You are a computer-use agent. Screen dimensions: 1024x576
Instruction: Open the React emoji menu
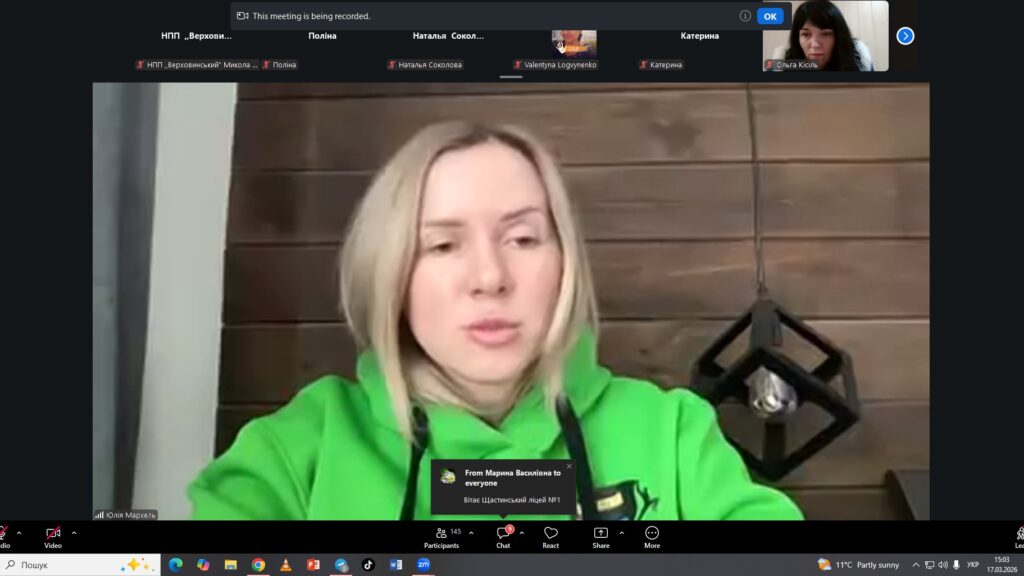(x=550, y=537)
